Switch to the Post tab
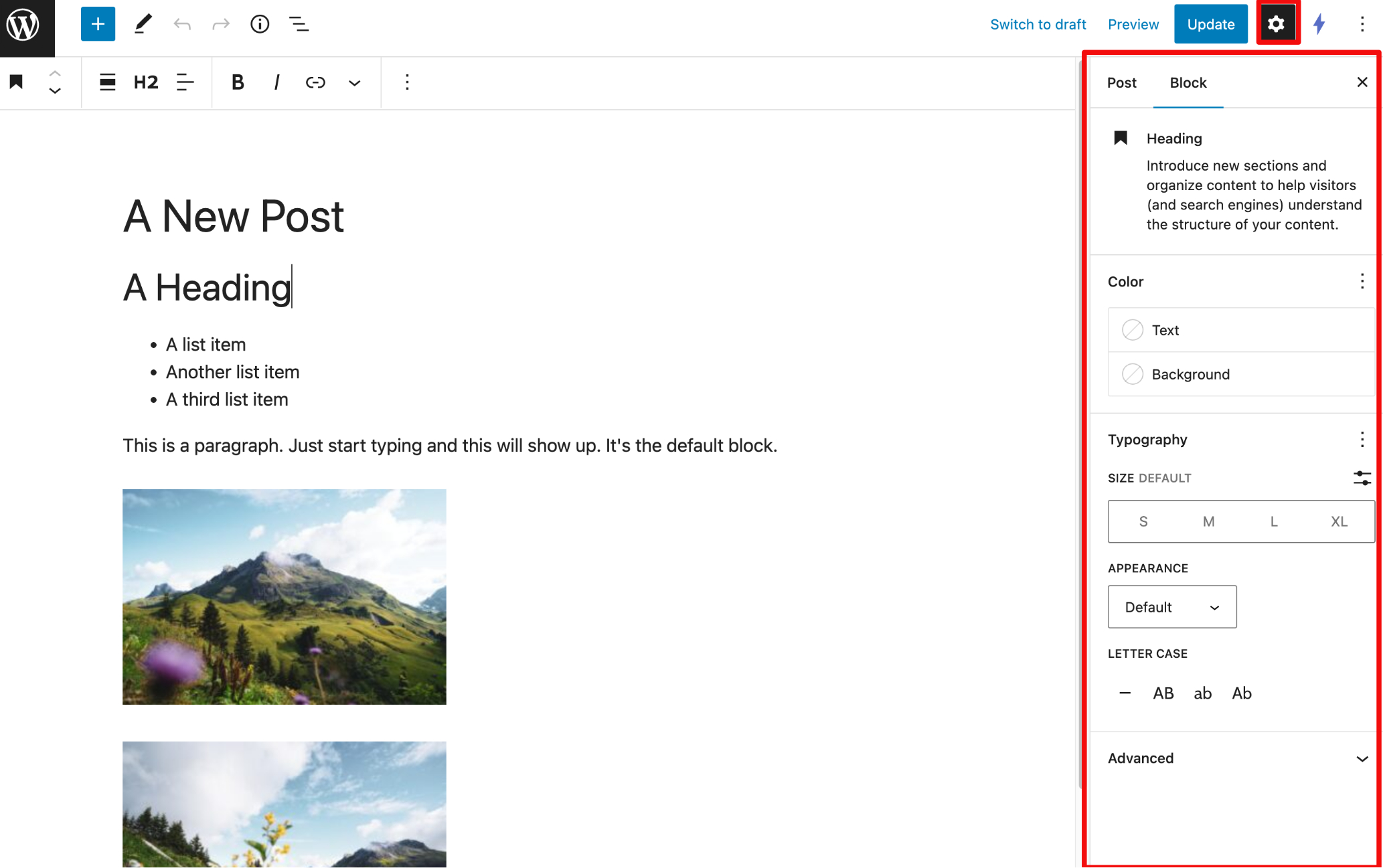The width and height of the screenshot is (1383, 868). 1122,82
